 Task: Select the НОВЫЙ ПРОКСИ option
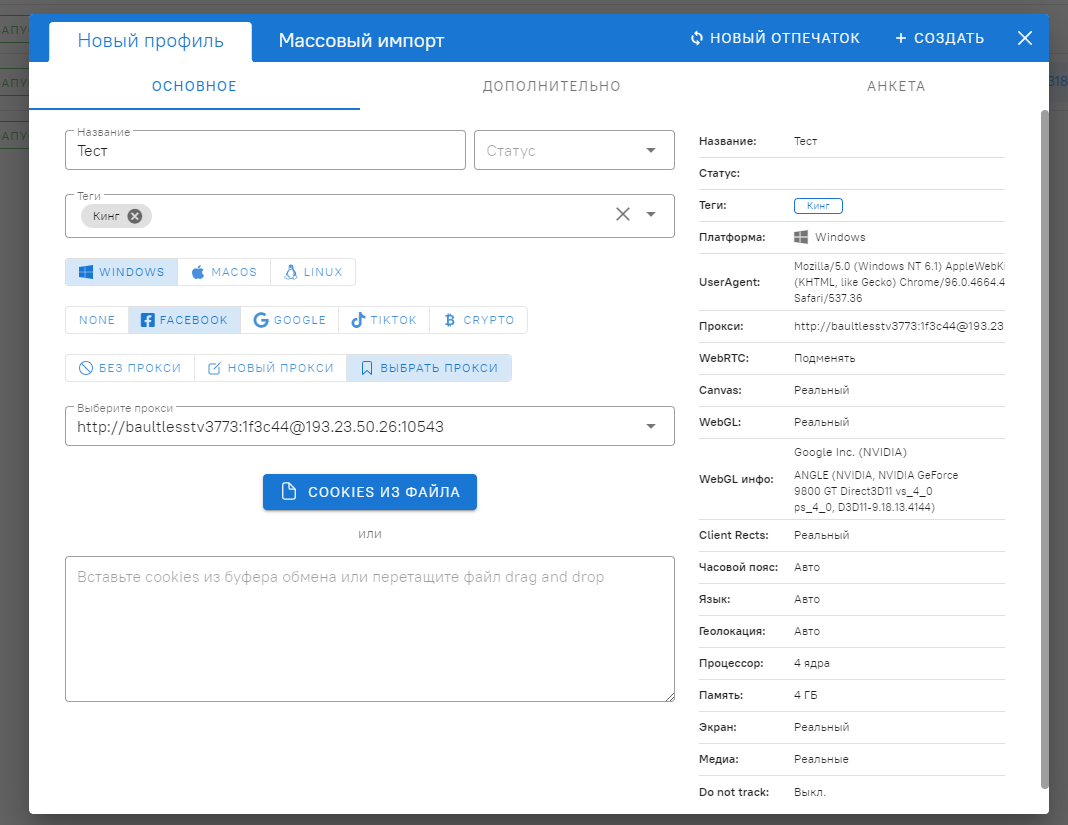point(270,368)
